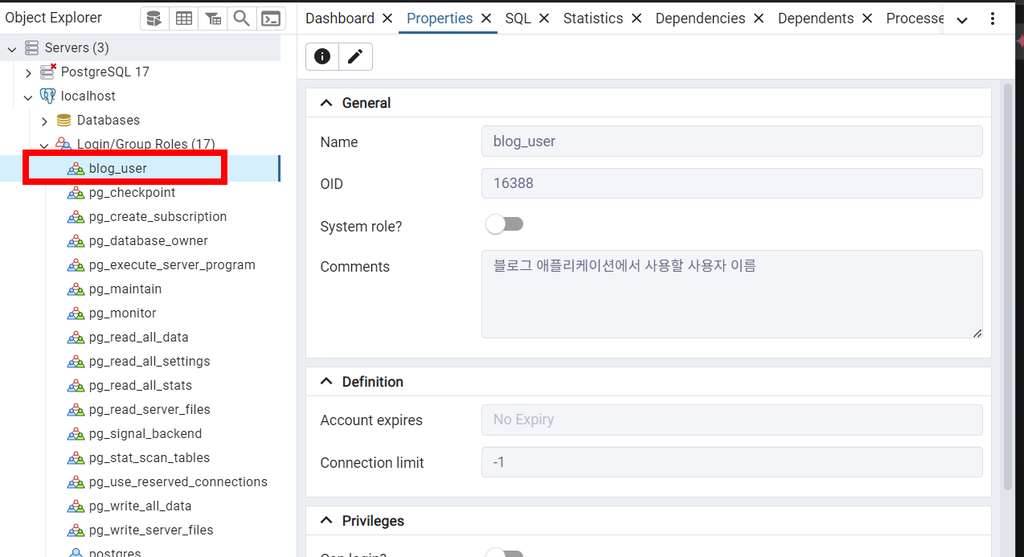Collapse the Definition section

click(x=327, y=382)
